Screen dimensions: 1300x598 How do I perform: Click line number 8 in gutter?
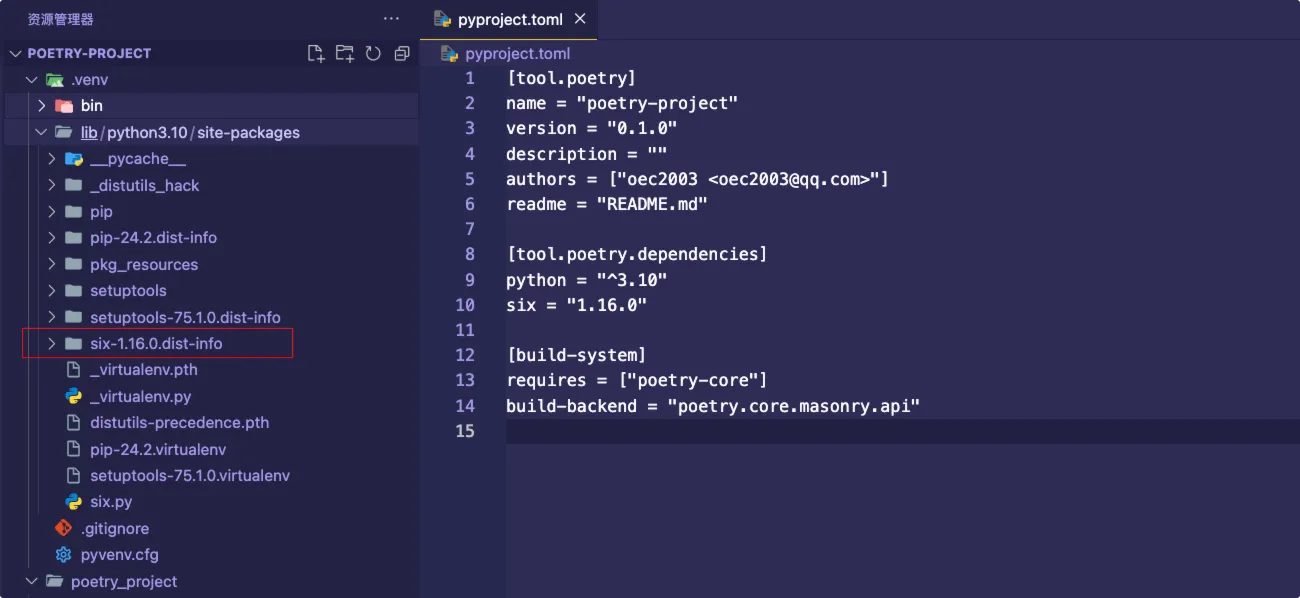[x=470, y=254]
